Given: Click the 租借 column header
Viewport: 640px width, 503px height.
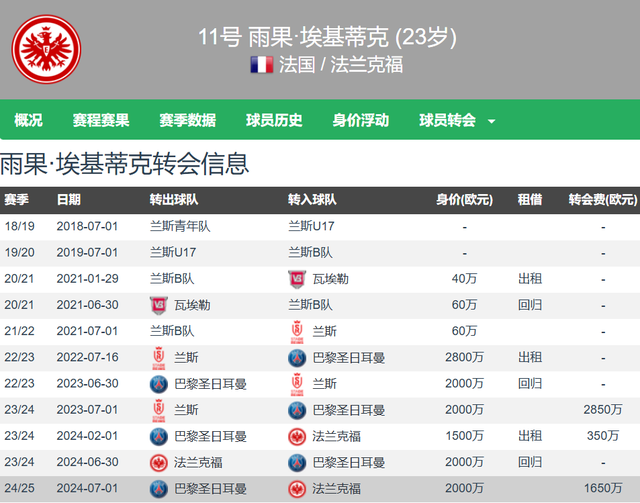Looking at the screenshot, I should pyautogui.click(x=530, y=200).
